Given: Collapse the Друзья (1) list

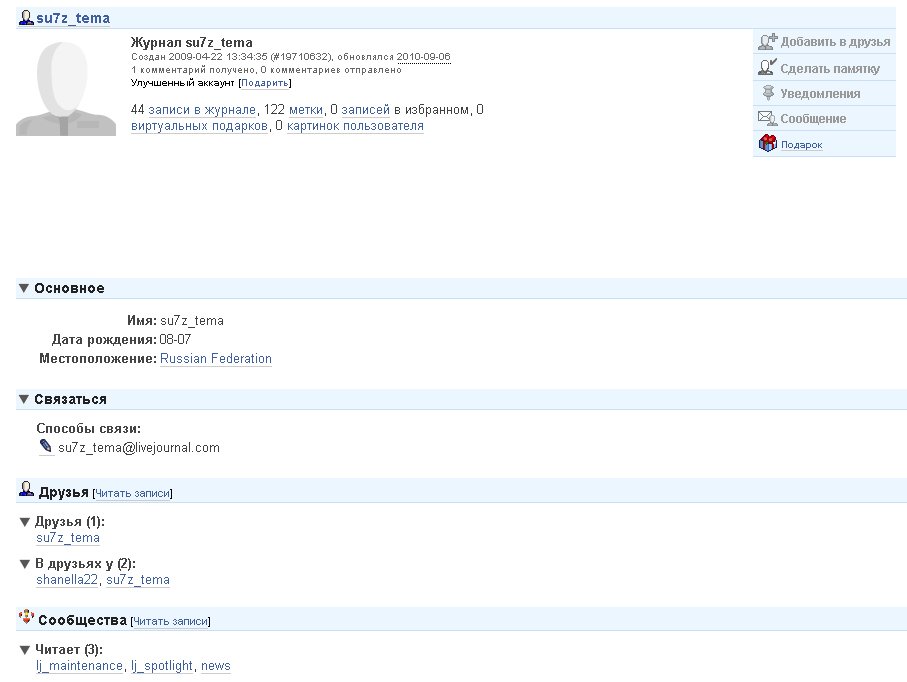Looking at the screenshot, I should (25, 522).
